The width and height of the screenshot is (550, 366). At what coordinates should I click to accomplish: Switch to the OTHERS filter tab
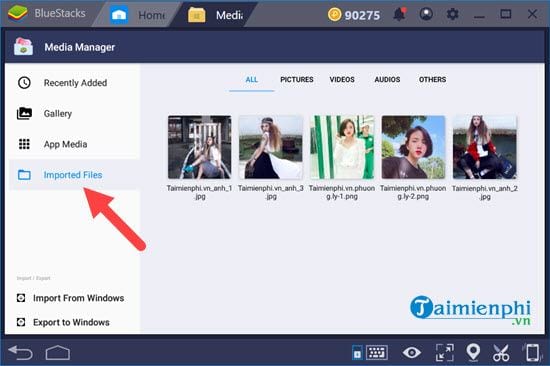click(x=432, y=80)
